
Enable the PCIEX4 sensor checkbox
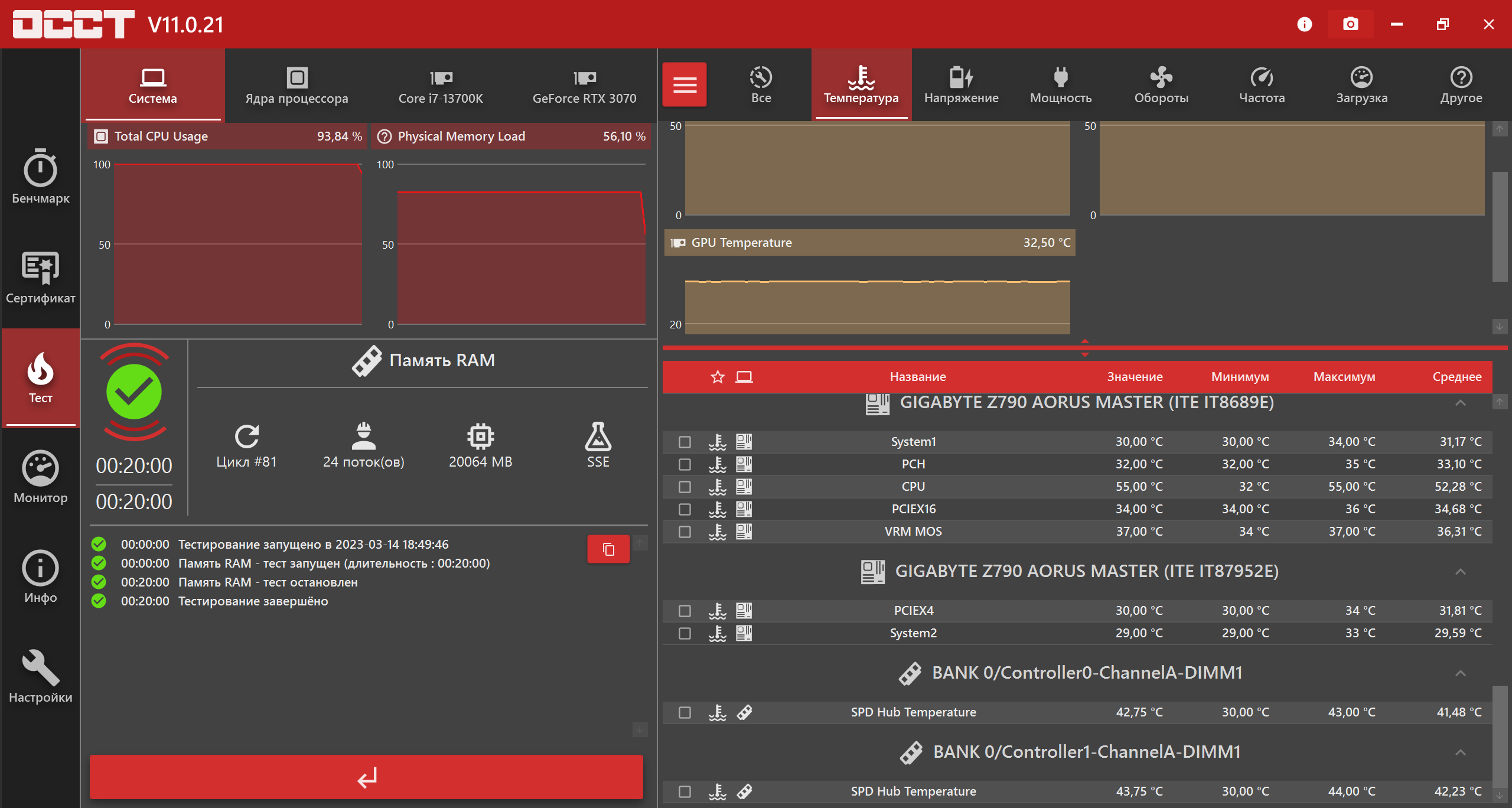click(685, 611)
